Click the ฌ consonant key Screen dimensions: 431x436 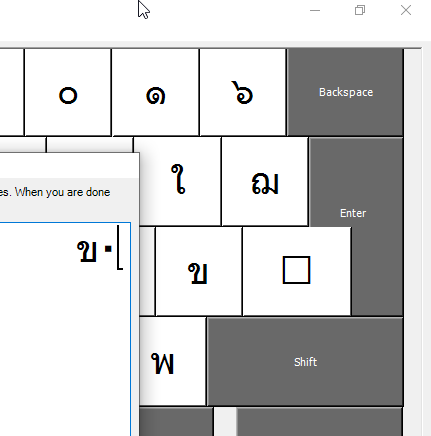pos(265,182)
